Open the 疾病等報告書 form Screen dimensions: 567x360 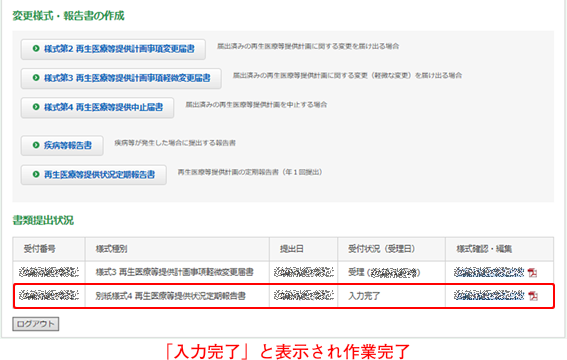click(x=62, y=146)
